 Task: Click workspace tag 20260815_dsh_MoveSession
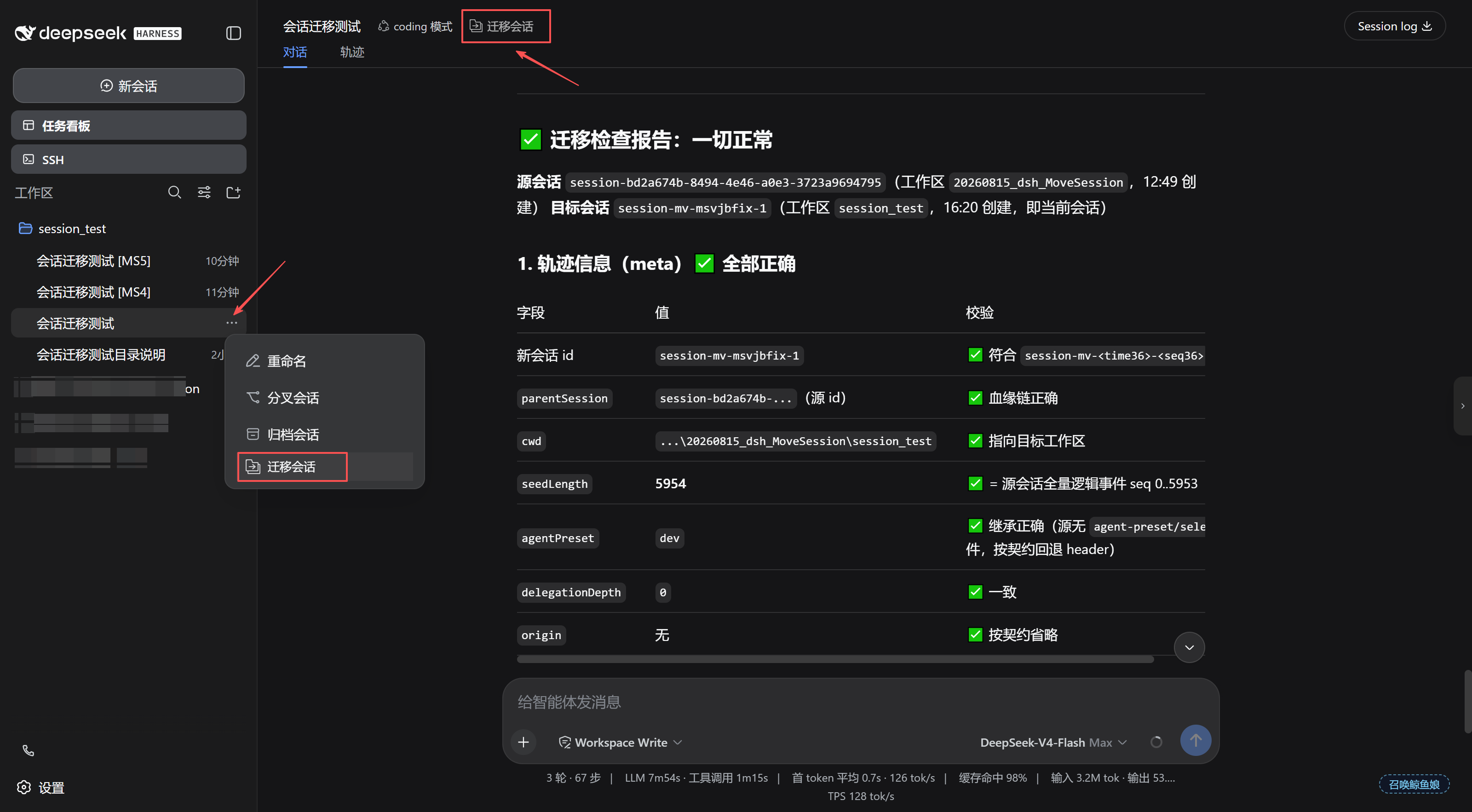1038,182
